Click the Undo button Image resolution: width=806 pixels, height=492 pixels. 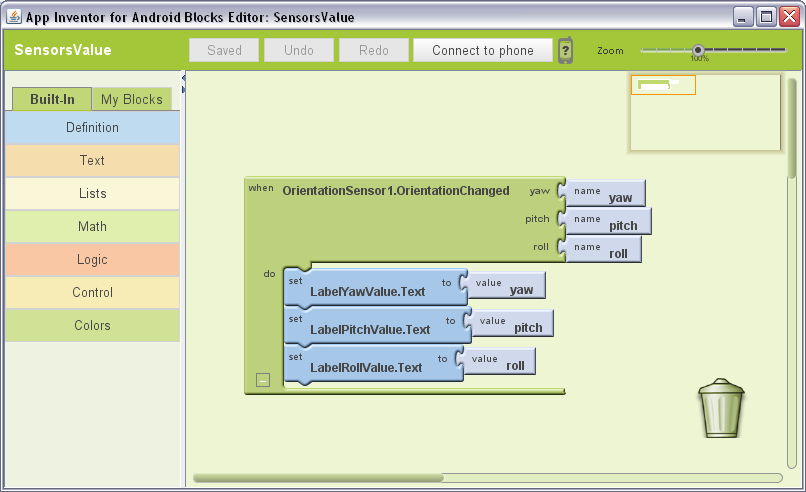(299, 50)
